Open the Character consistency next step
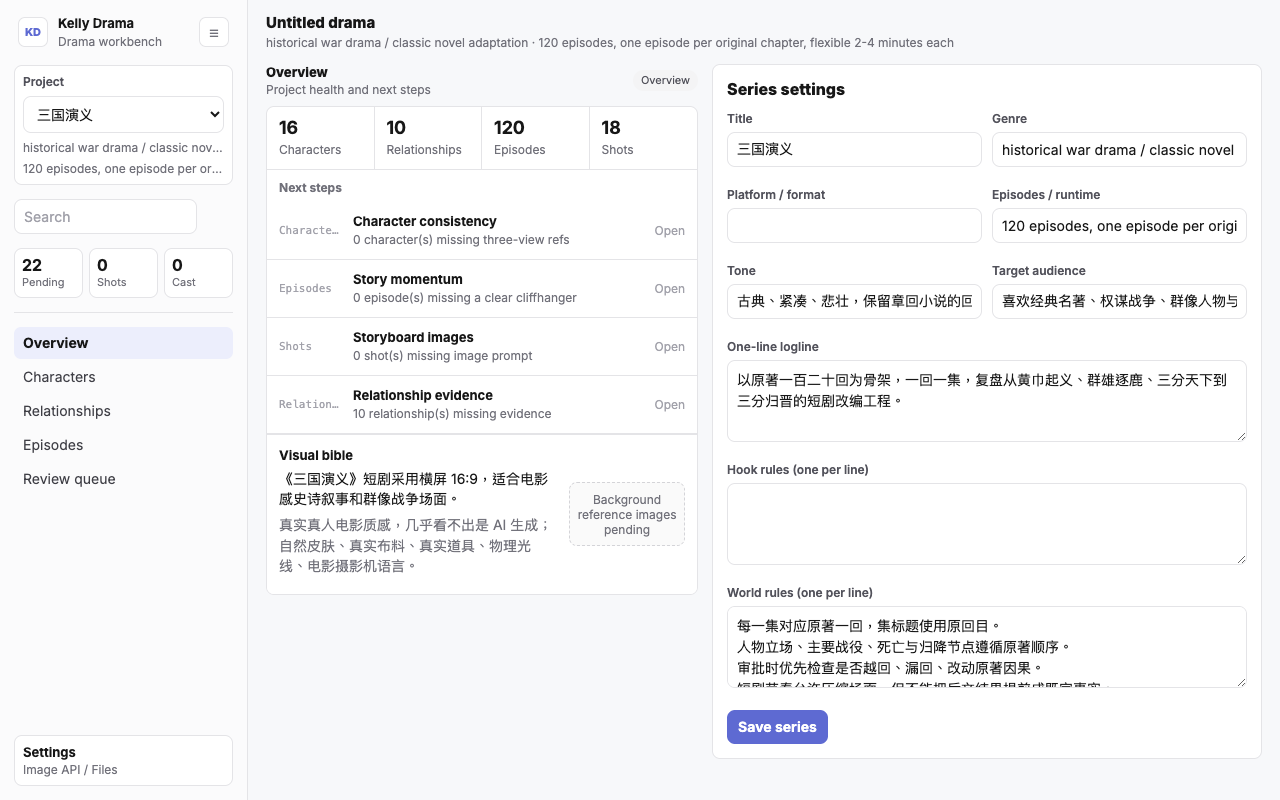 pyautogui.click(x=482, y=231)
